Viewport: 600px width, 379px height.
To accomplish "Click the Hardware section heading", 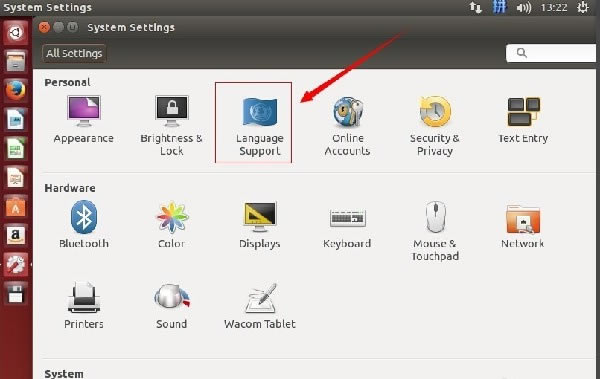I will tap(70, 188).
